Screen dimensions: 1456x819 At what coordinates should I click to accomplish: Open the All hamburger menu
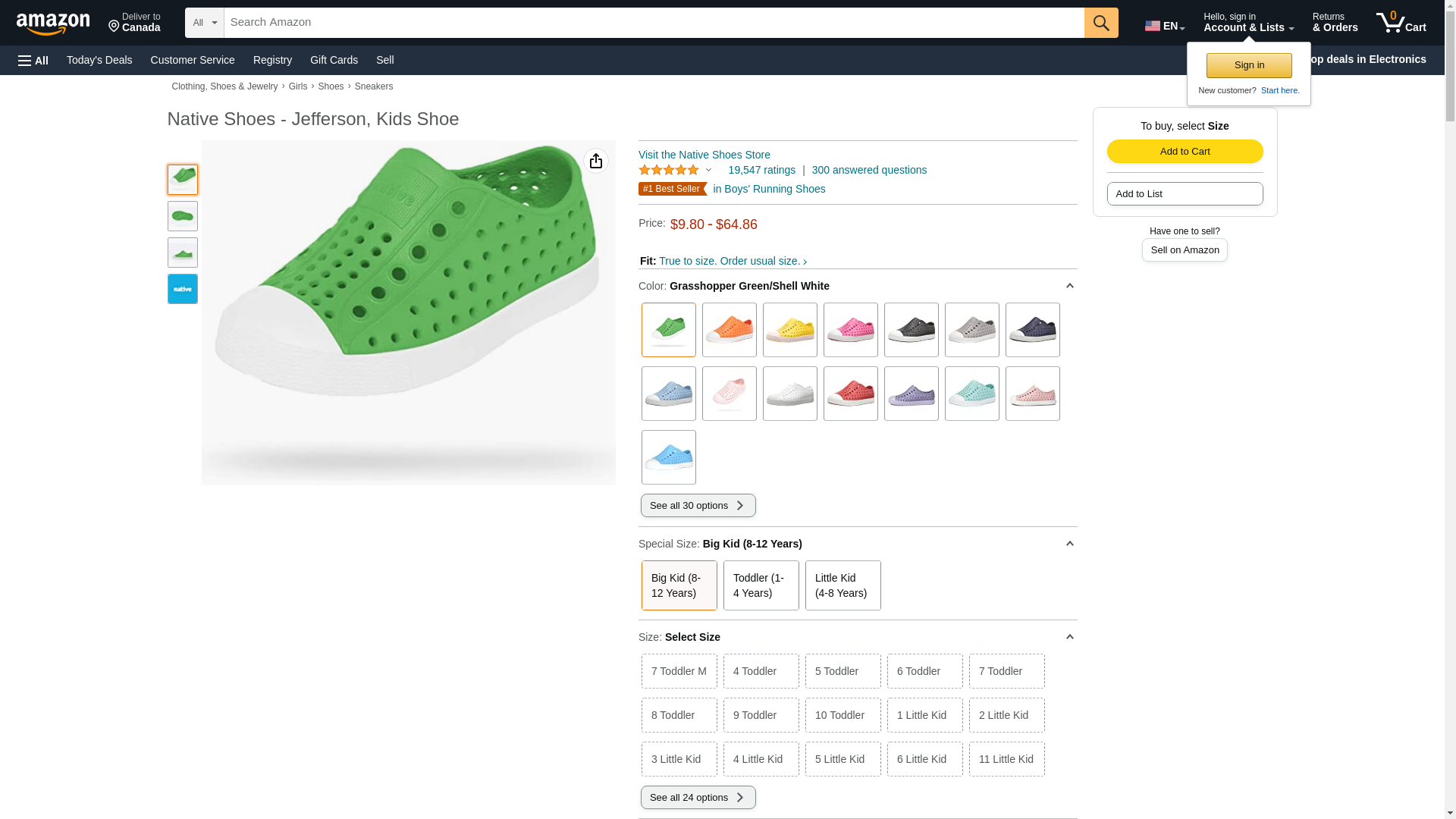click(x=33, y=61)
